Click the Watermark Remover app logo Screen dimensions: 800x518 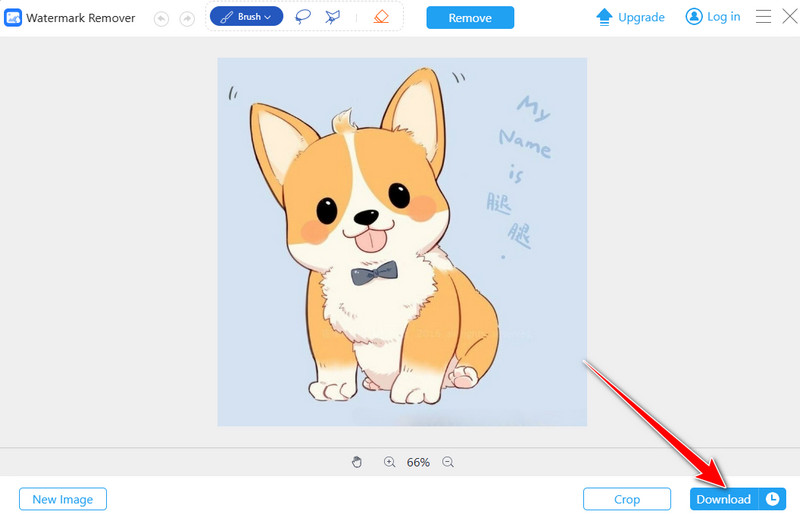(x=13, y=18)
